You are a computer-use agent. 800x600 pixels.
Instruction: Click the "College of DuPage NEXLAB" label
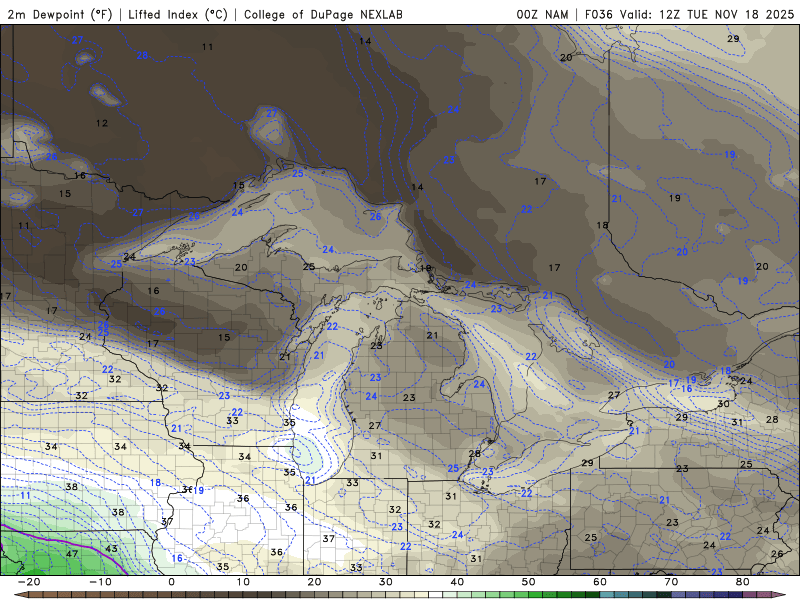(323, 14)
